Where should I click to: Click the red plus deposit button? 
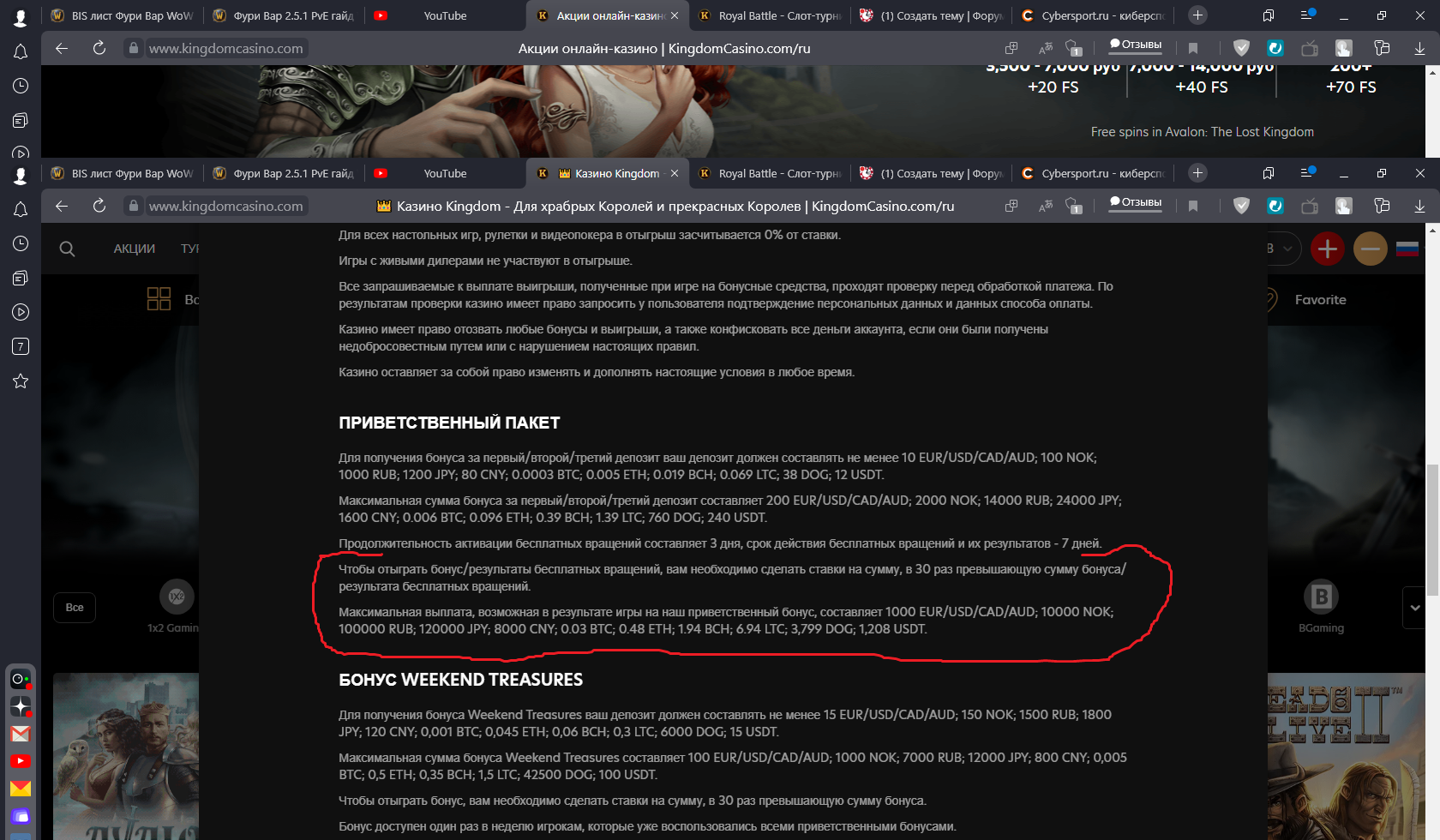1327,249
